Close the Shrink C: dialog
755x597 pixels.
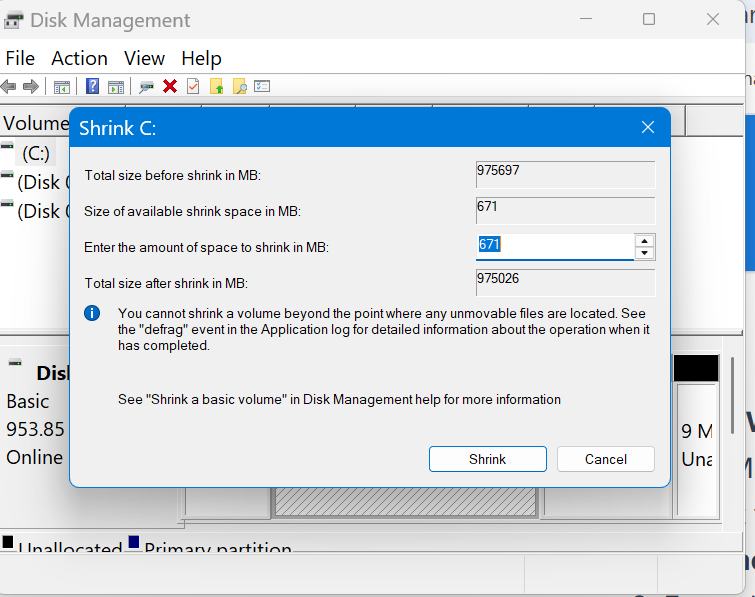click(648, 127)
